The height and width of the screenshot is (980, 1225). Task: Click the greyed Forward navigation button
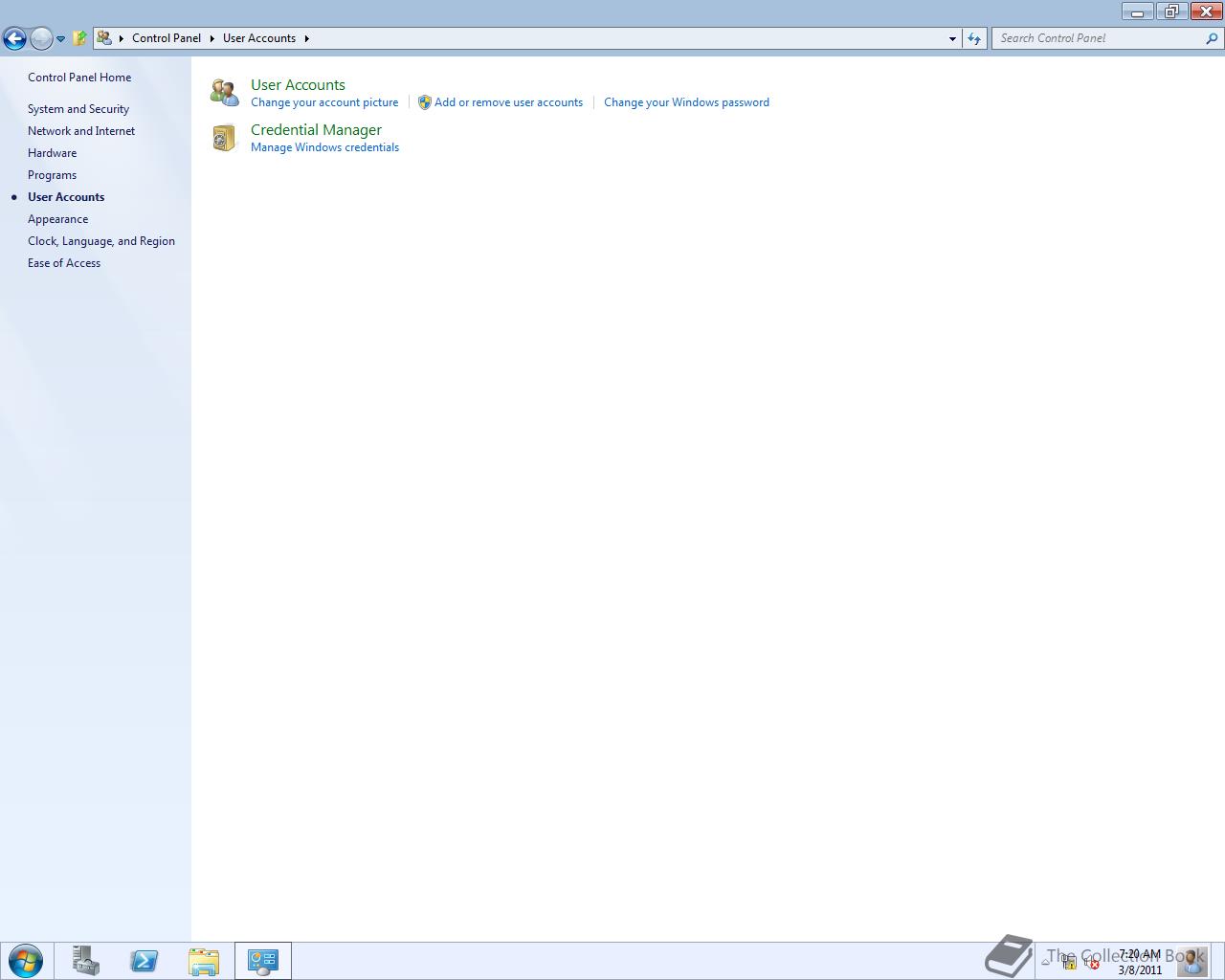(x=41, y=38)
